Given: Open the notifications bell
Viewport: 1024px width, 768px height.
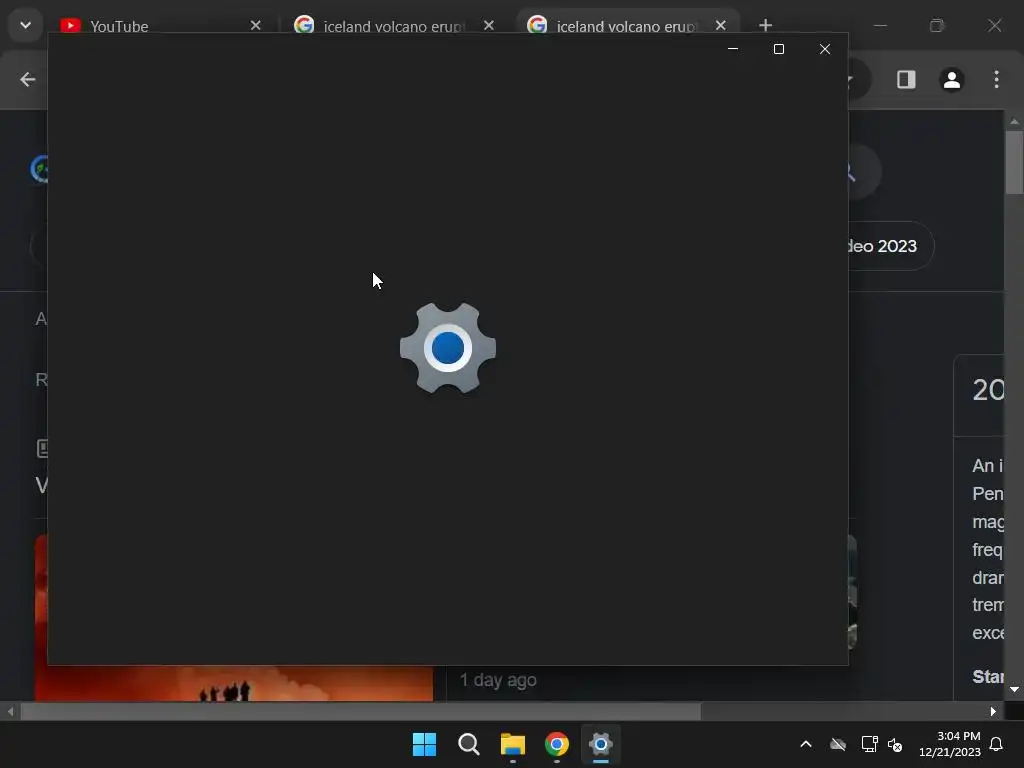Looking at the screenshot, I should [997, 744].
